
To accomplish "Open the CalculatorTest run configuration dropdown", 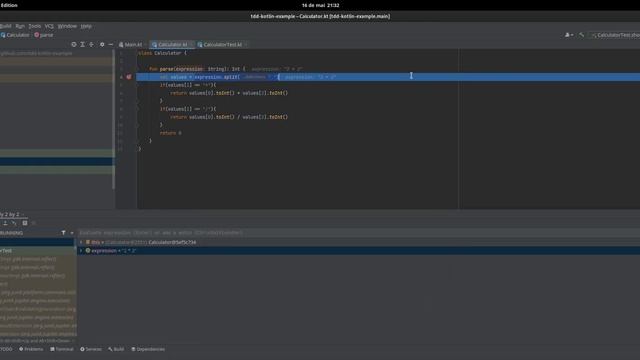I will (616, 35).
